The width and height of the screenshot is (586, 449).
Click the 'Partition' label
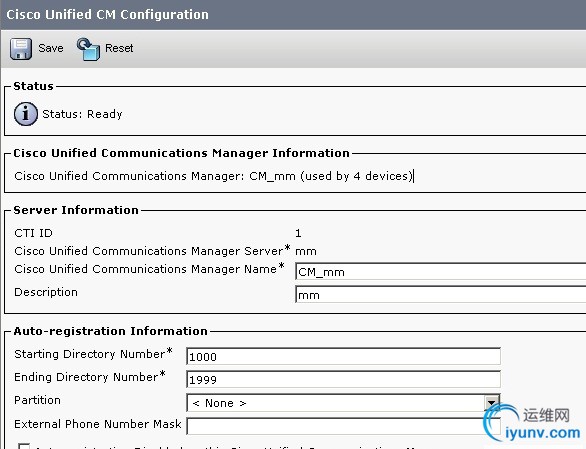pos(37,400)
